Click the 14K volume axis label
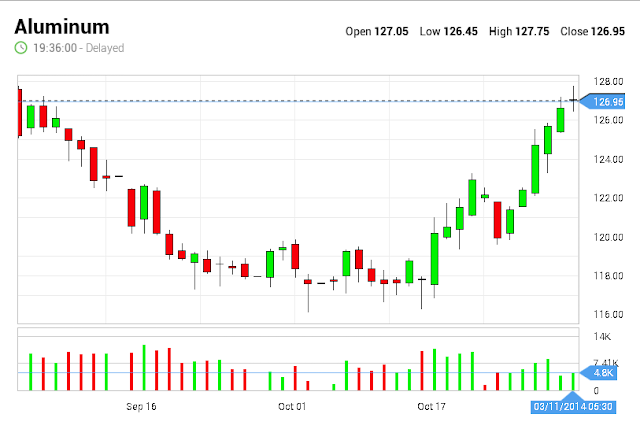 602,337
